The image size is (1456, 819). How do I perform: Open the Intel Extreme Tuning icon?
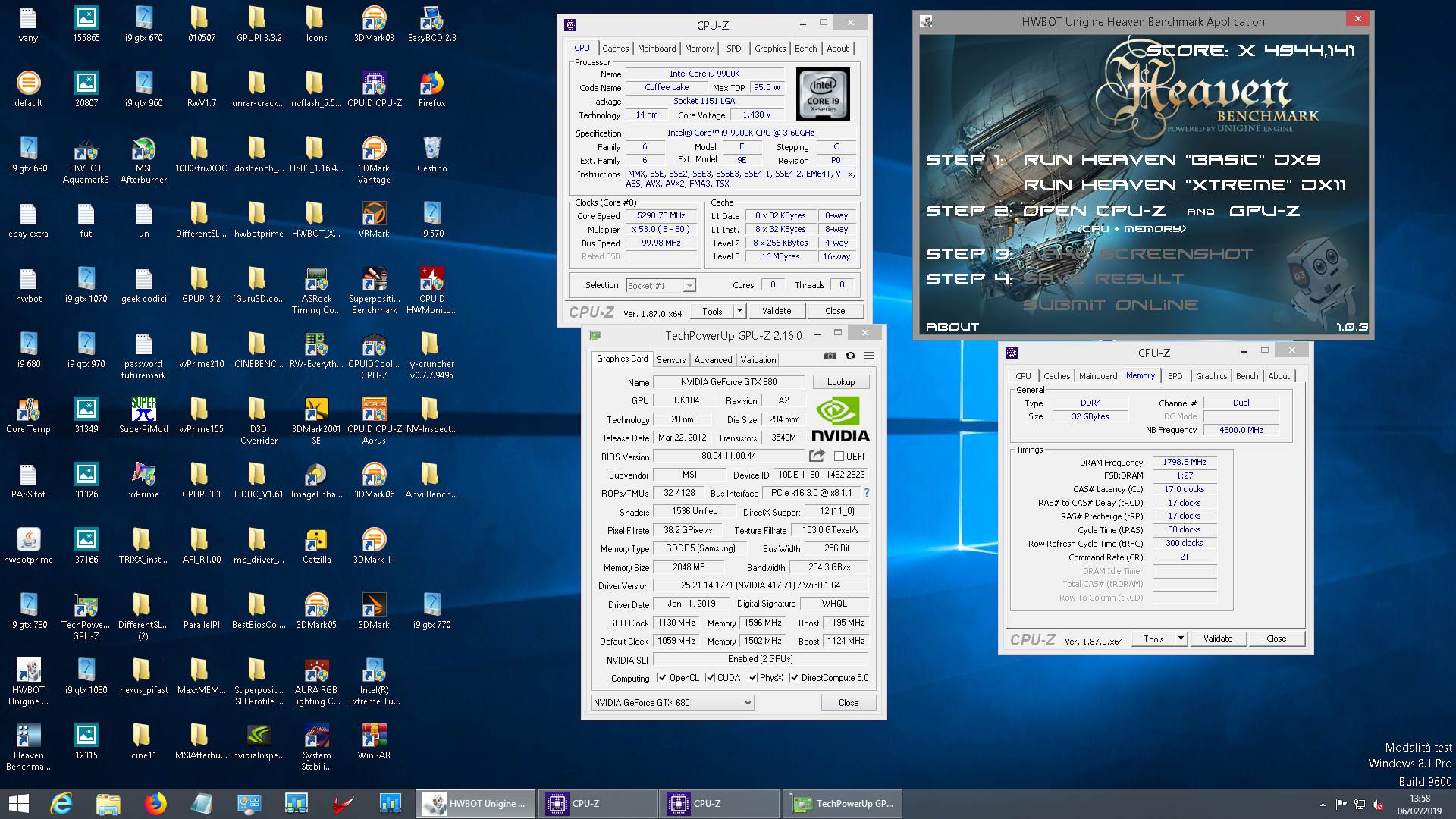(x=374, y=682)
